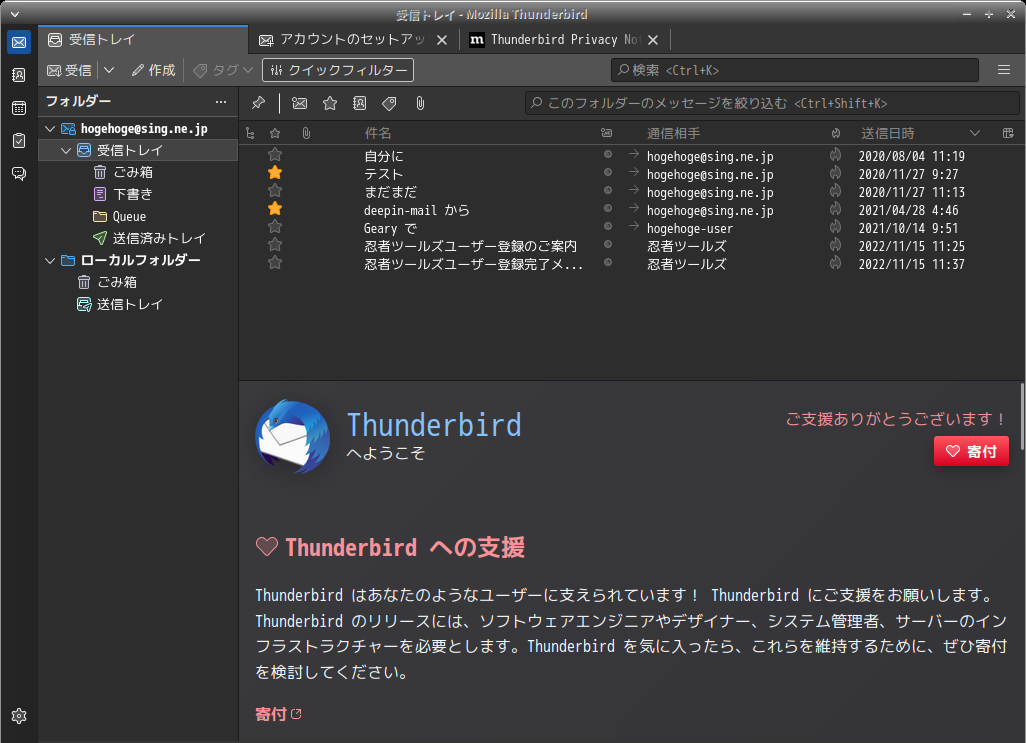Unstar the テスト message
Viewport: 1026px width, 743px height.
pyautogui.click(x=275, y=173)
